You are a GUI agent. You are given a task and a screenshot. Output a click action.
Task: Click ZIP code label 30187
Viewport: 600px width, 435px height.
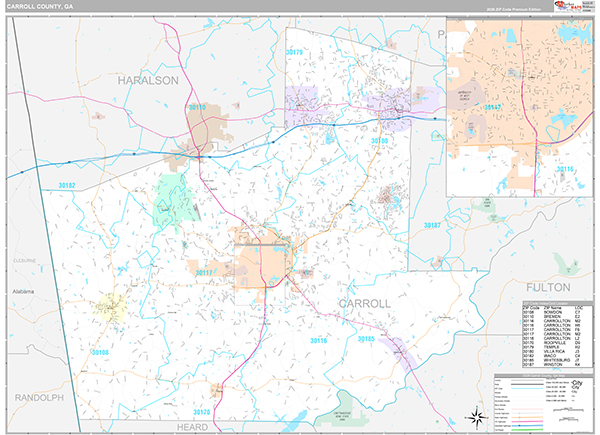[x=432, y=225]
